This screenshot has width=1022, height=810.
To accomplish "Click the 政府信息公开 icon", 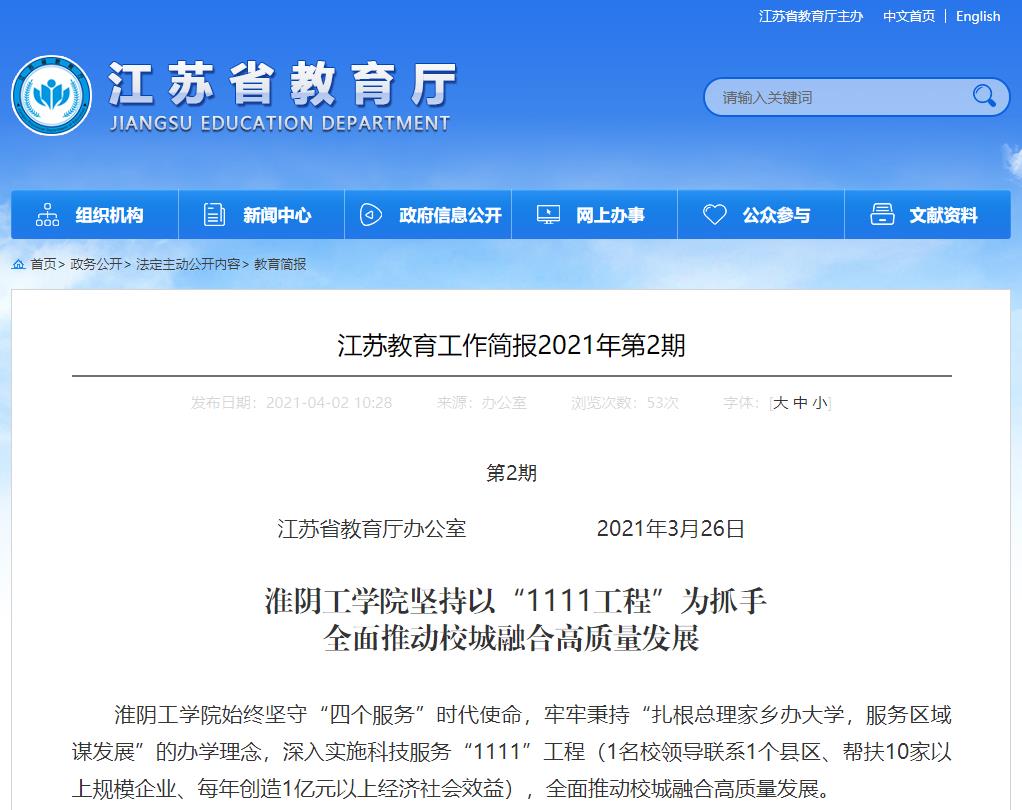I will [x=371, y=215].
